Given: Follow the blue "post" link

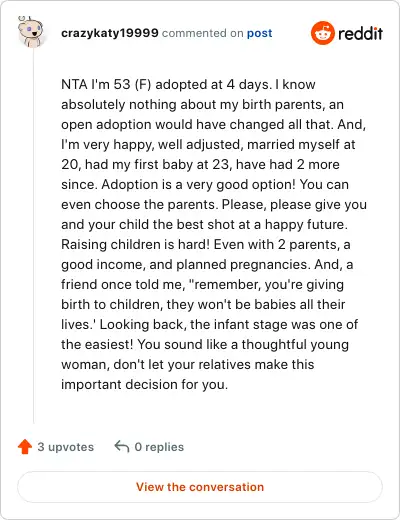Looking at the screenshot, I should pyautogui.click(x=259, y=33).
